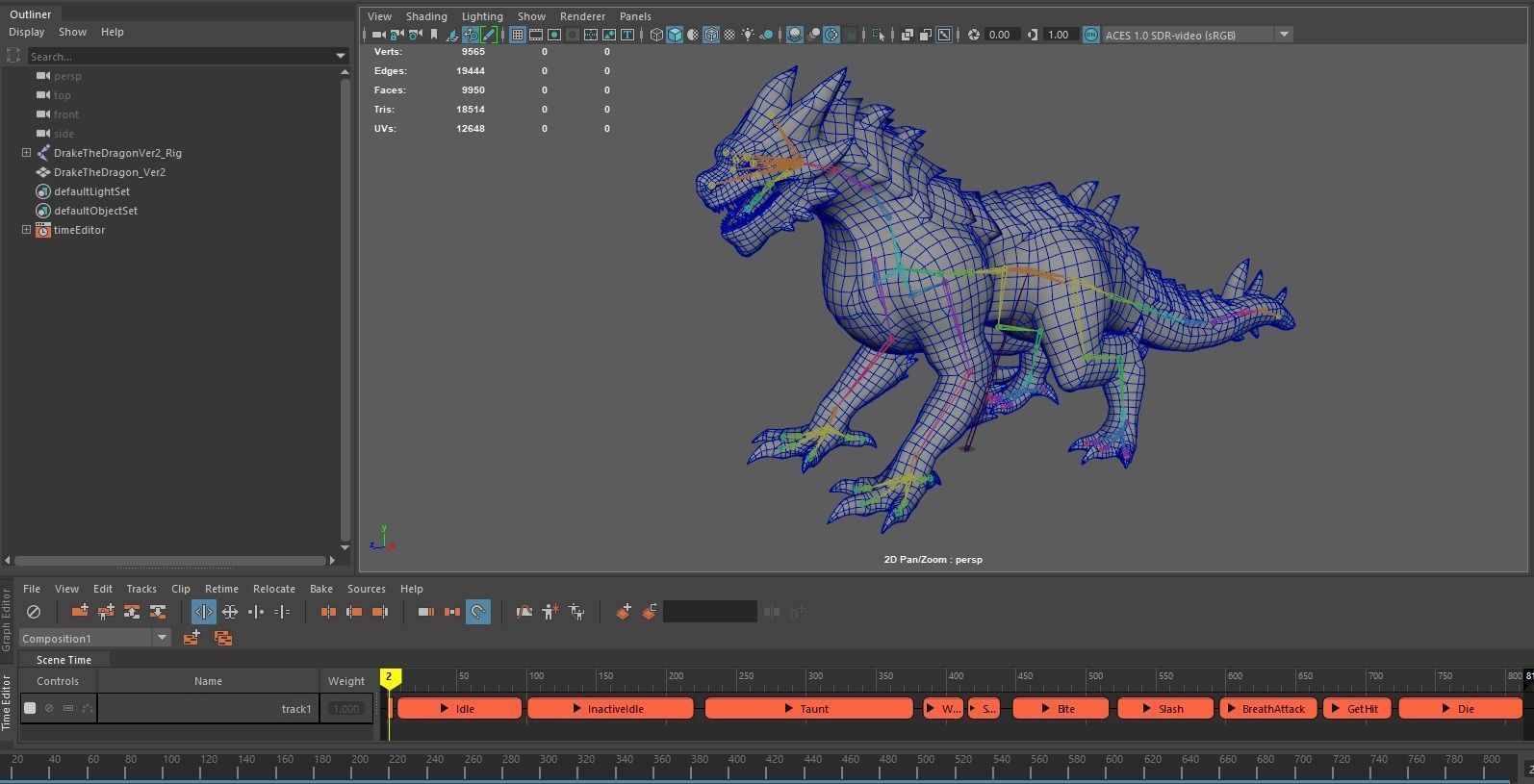Select the InactiveIdle clip
Screen dimensions: 1534x784
(x=610, y=709)
